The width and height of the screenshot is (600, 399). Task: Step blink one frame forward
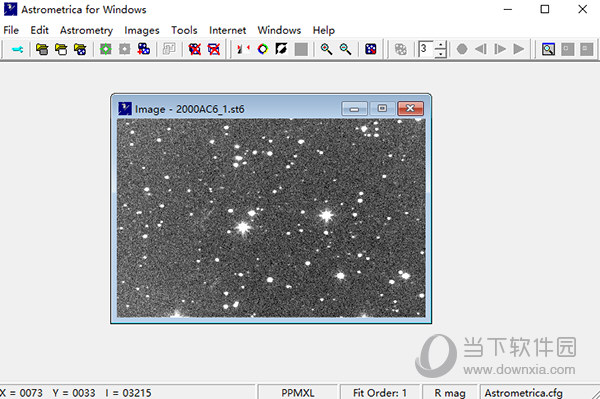[x=500, y=49]
